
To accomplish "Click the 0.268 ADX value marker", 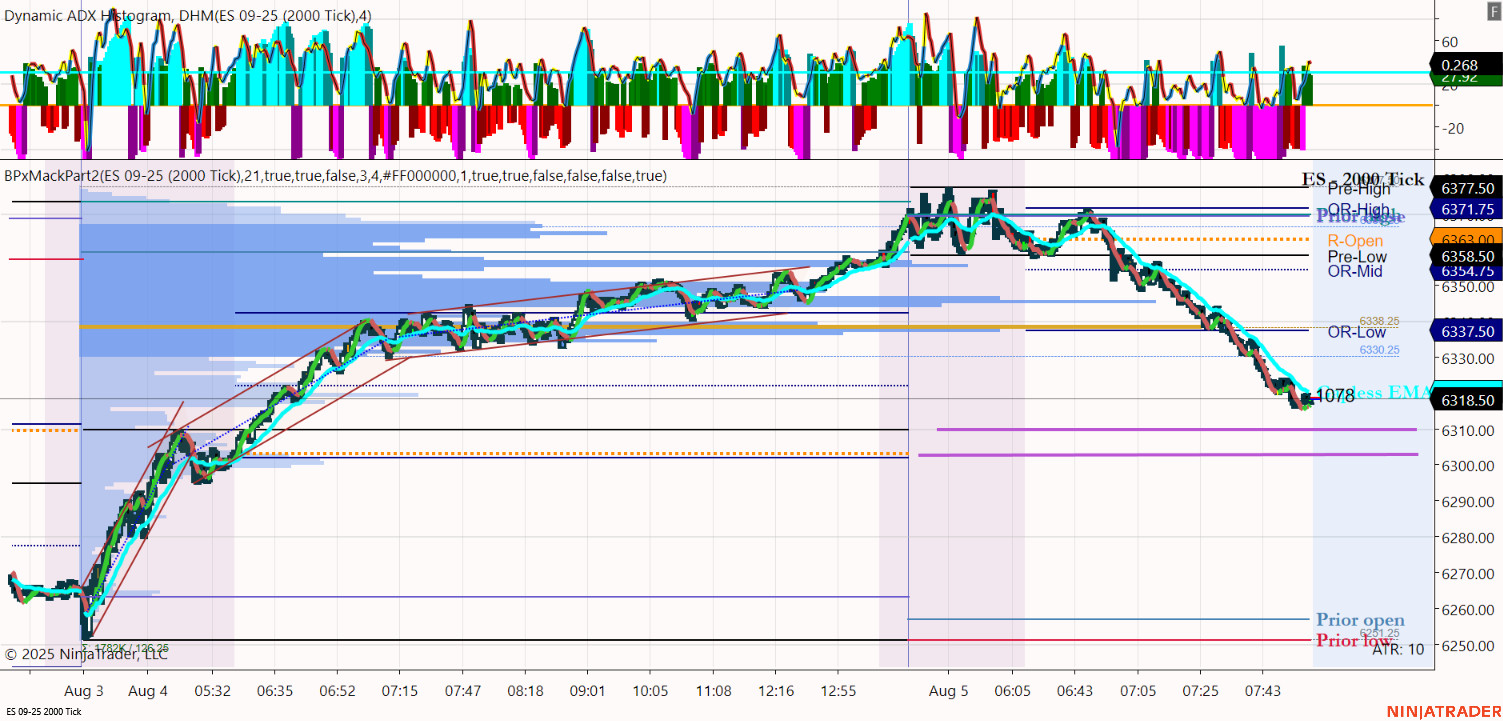I will (x=1468, y=65).
